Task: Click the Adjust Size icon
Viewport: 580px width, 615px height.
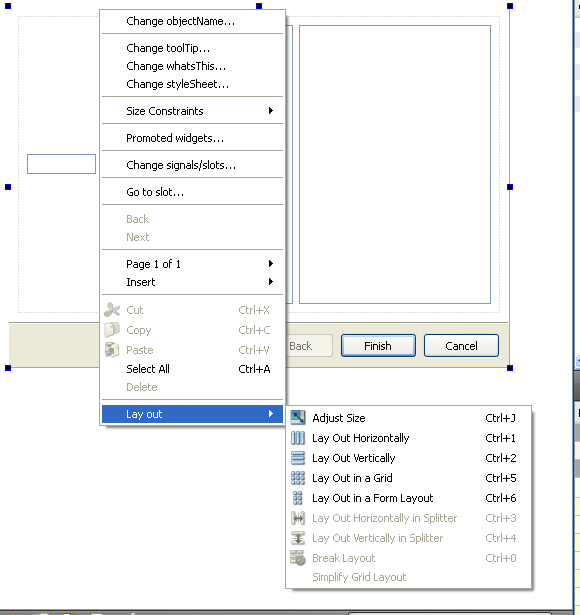Action: tap(298, 418)
